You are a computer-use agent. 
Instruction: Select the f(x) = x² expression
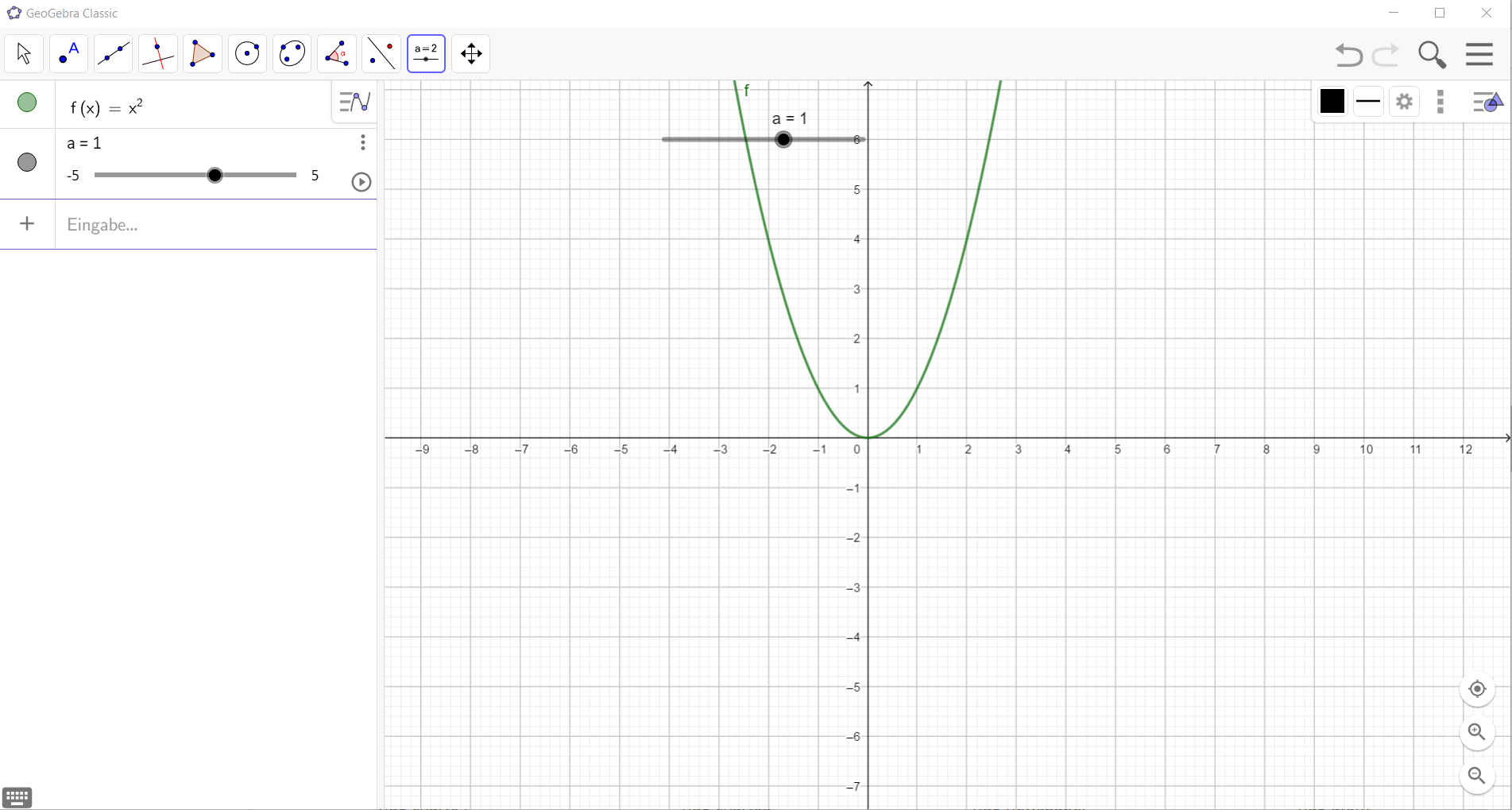click(107, 107)
